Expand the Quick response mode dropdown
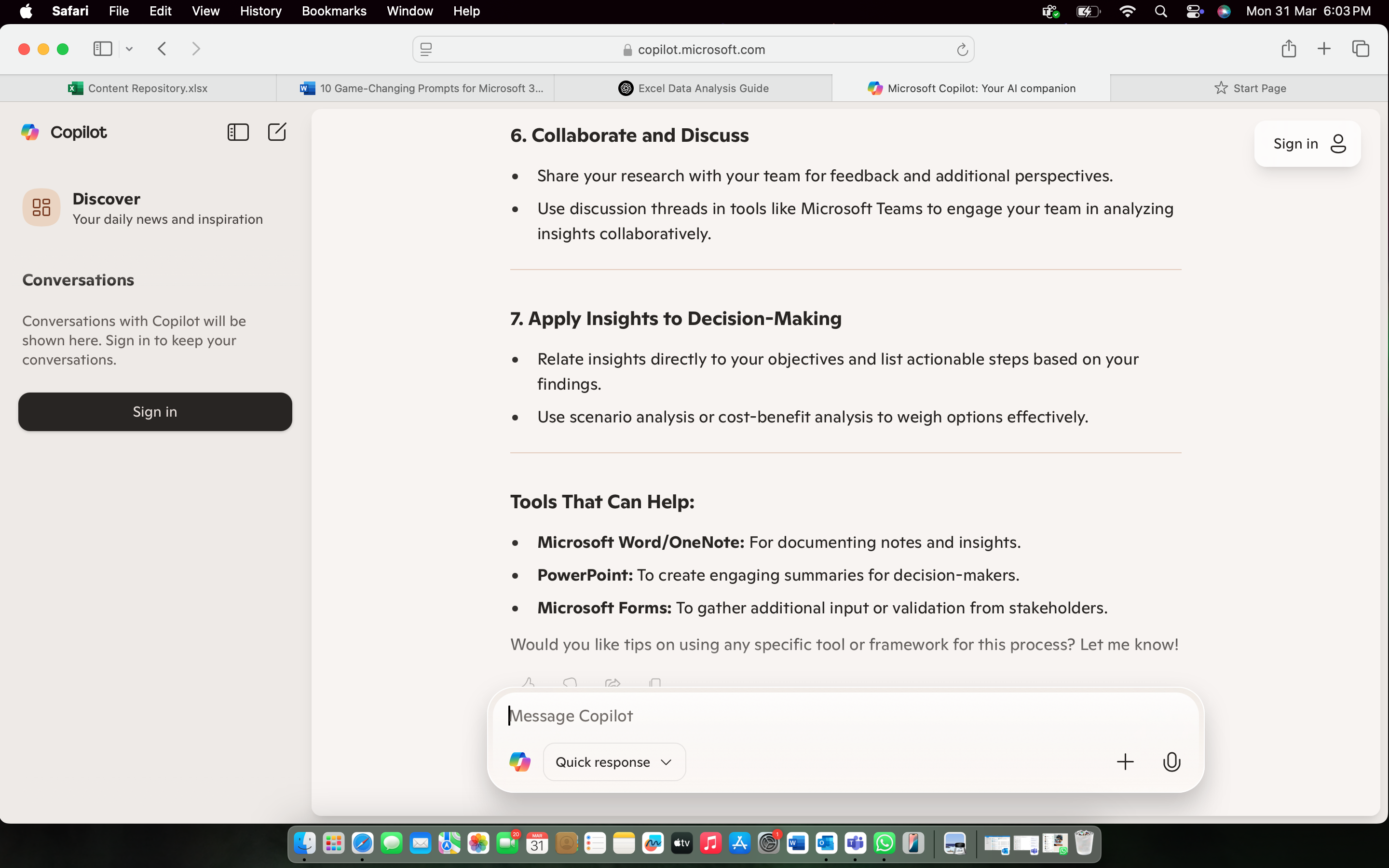The image size is (1389, 868). click(614, 762)
